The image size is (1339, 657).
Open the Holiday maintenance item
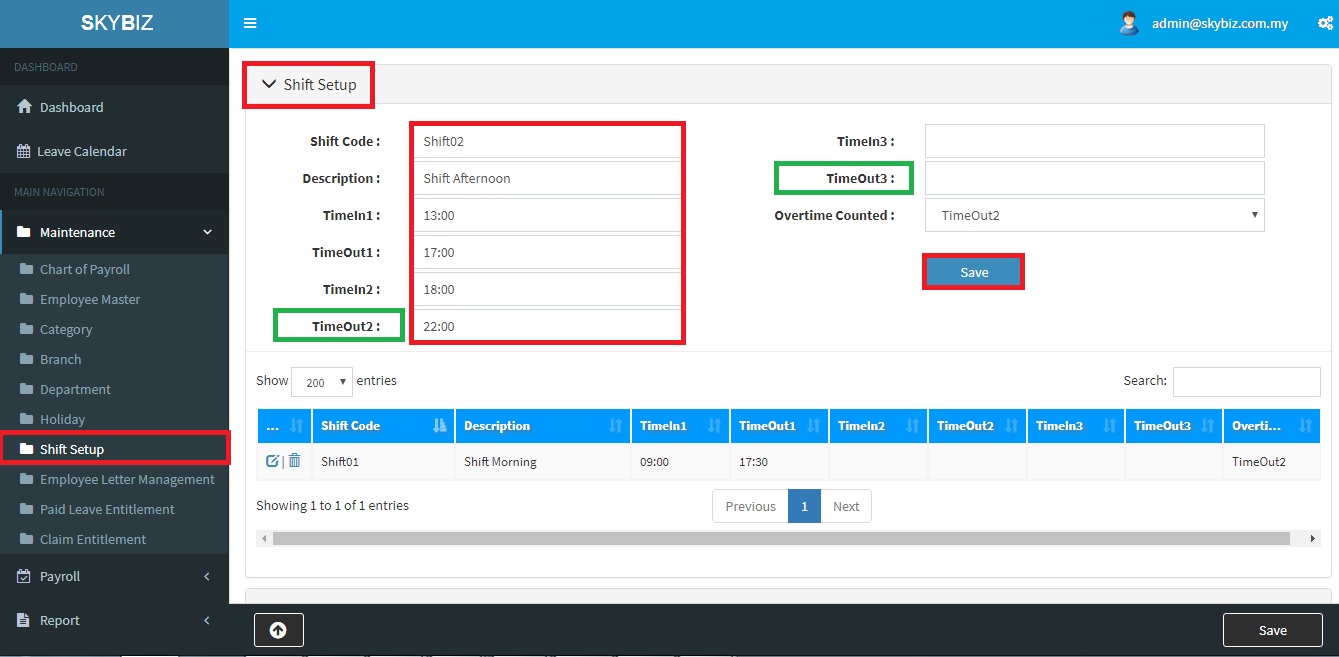[62, 420]
